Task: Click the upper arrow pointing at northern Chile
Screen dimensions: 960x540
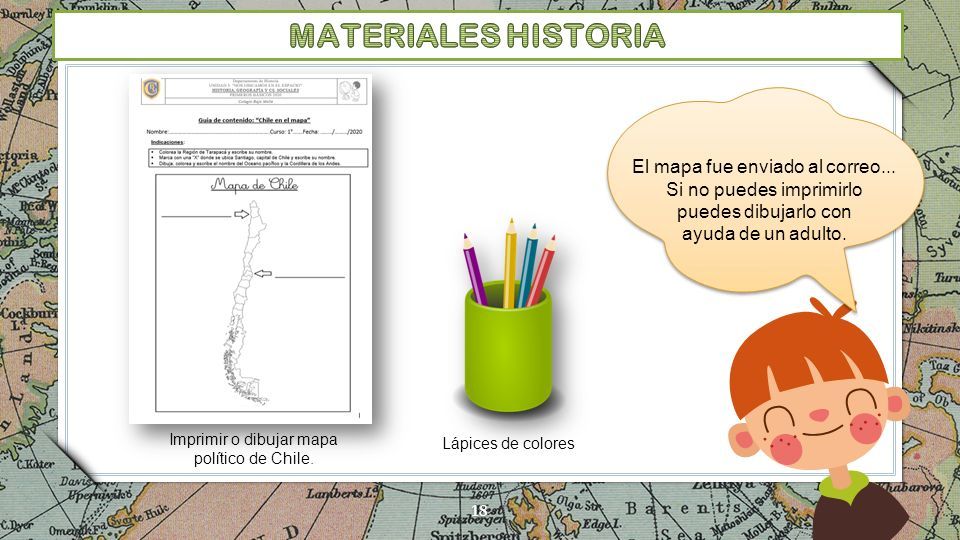Action: tap(241, 214)
